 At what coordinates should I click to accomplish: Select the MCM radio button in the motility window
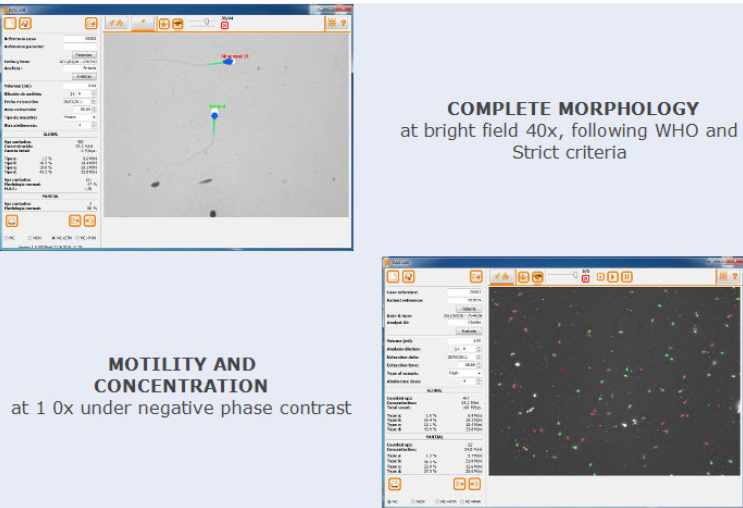[413, 500]
